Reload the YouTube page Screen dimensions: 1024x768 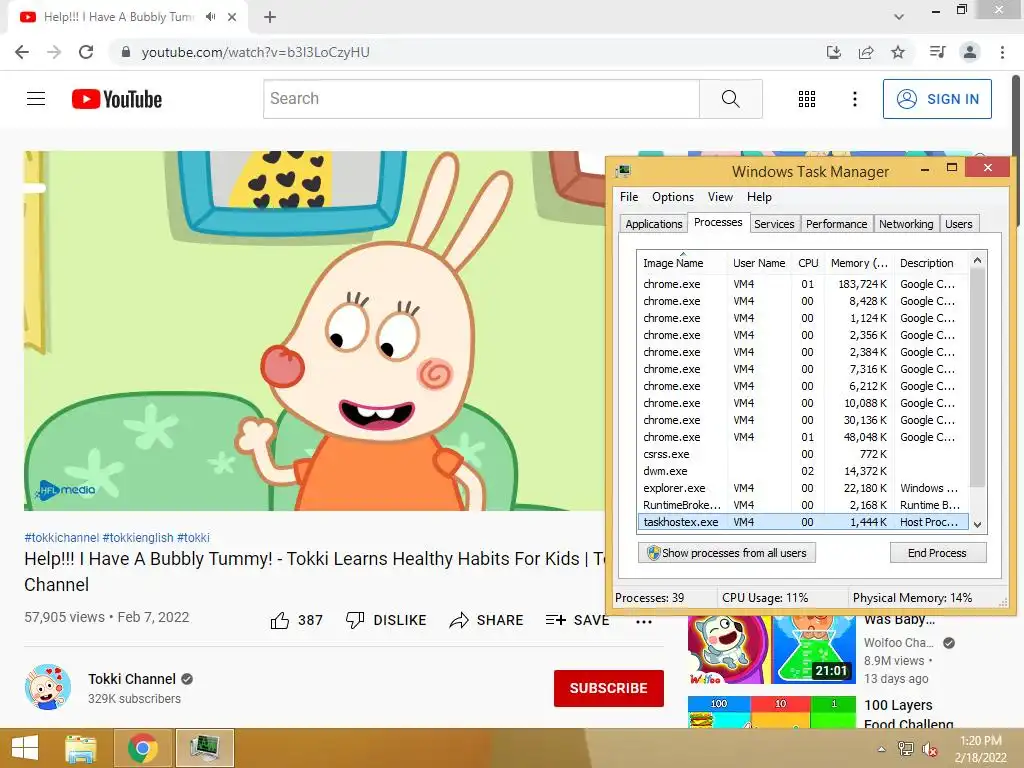(86, 52)
